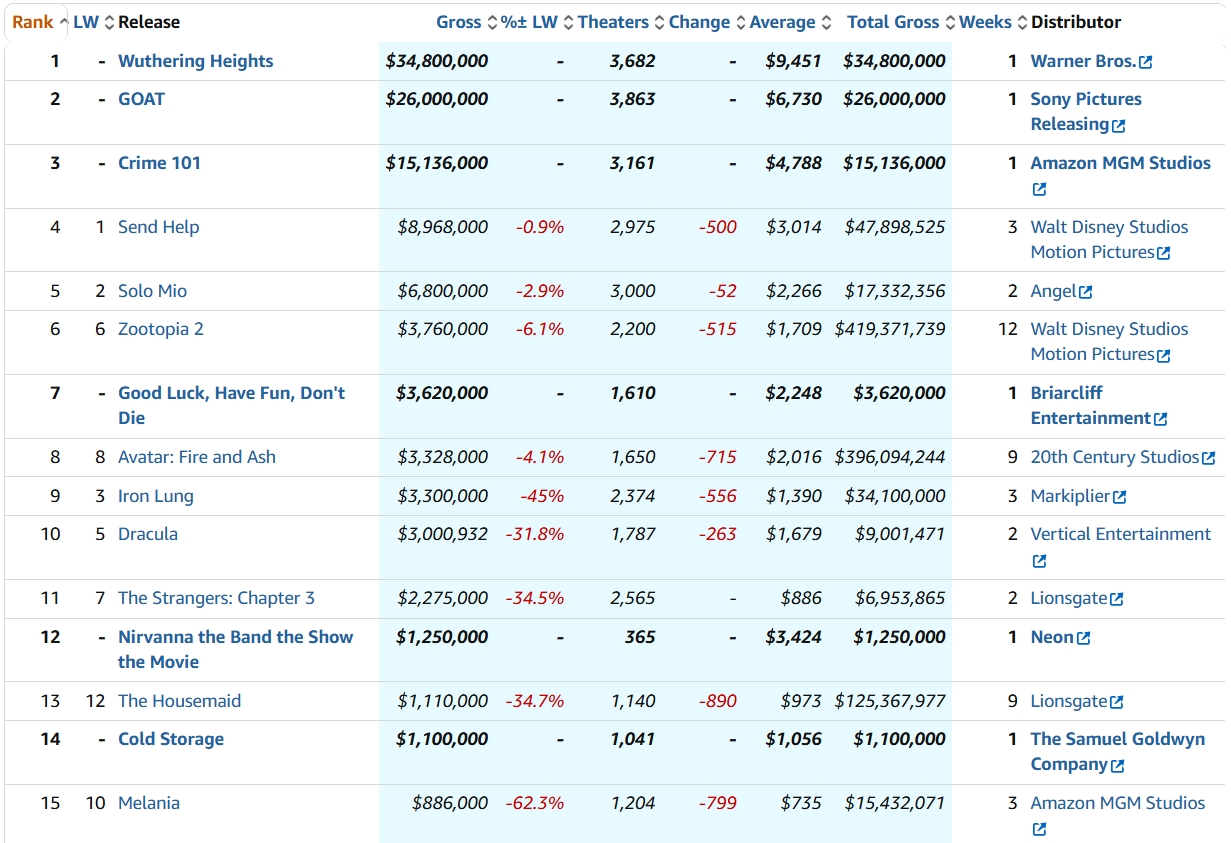Click external link icon under Vertical Entertainment

pyautogui.click(x=1039, y=561)
